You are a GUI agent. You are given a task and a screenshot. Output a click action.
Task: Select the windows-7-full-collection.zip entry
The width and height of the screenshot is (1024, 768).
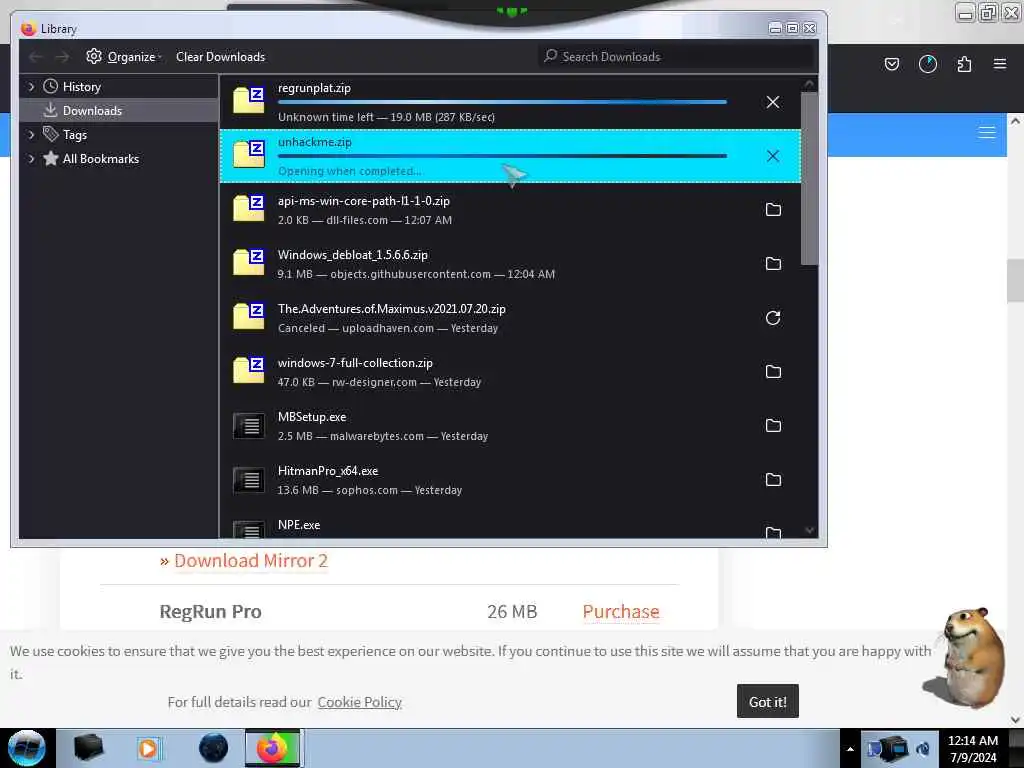pyautogui.click(x=510, y=372)
